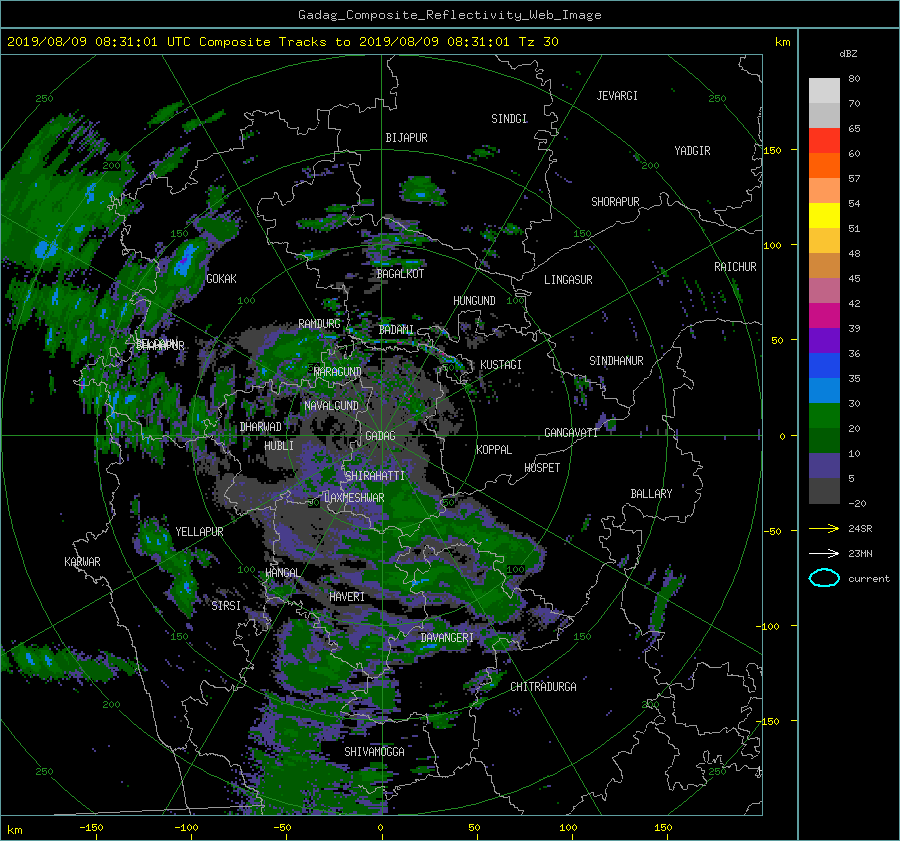Click the BALLARY city label
The image size is (900, 841).
(651, 494)
